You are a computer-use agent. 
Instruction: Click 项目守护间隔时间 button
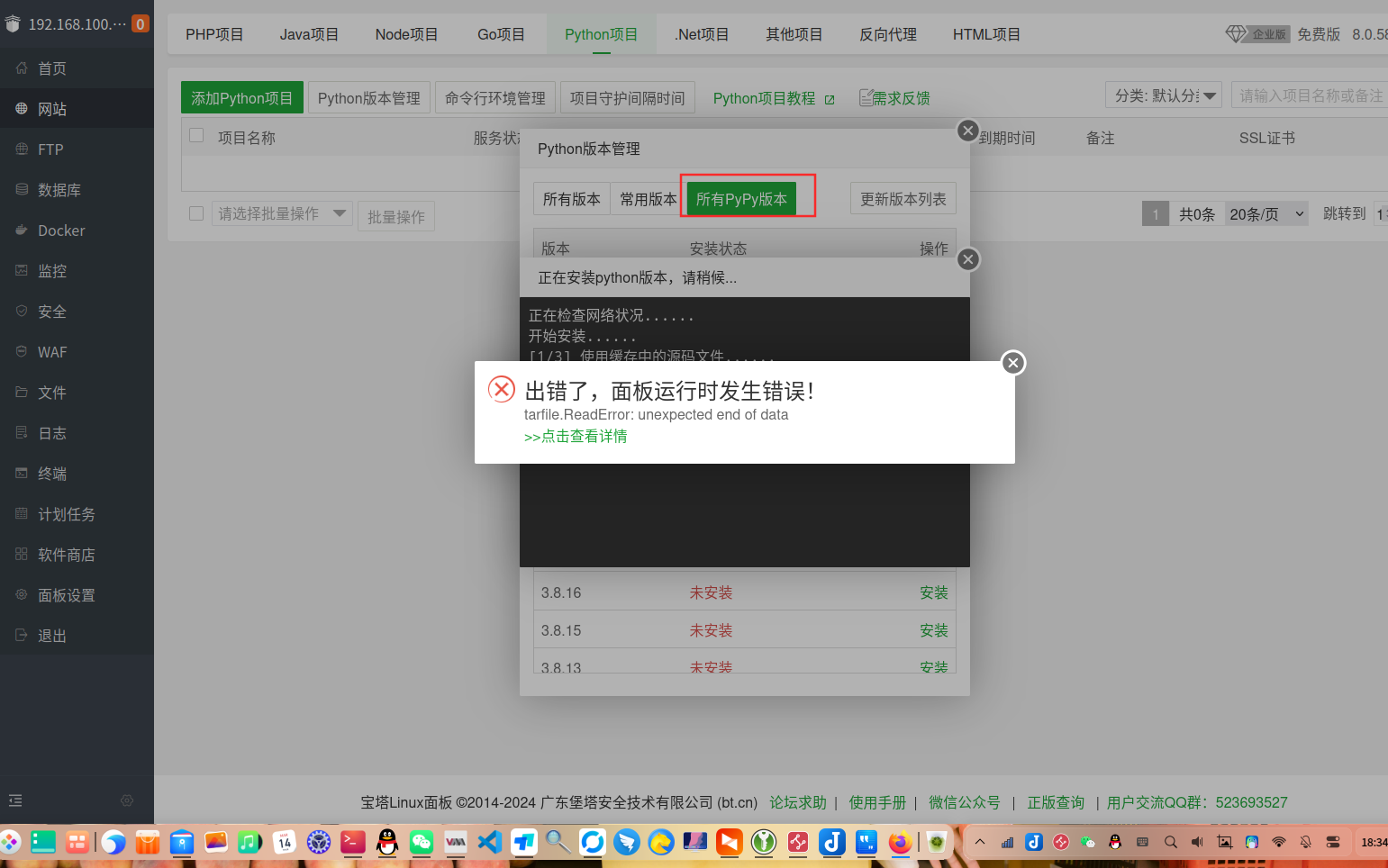coord(628,98)
